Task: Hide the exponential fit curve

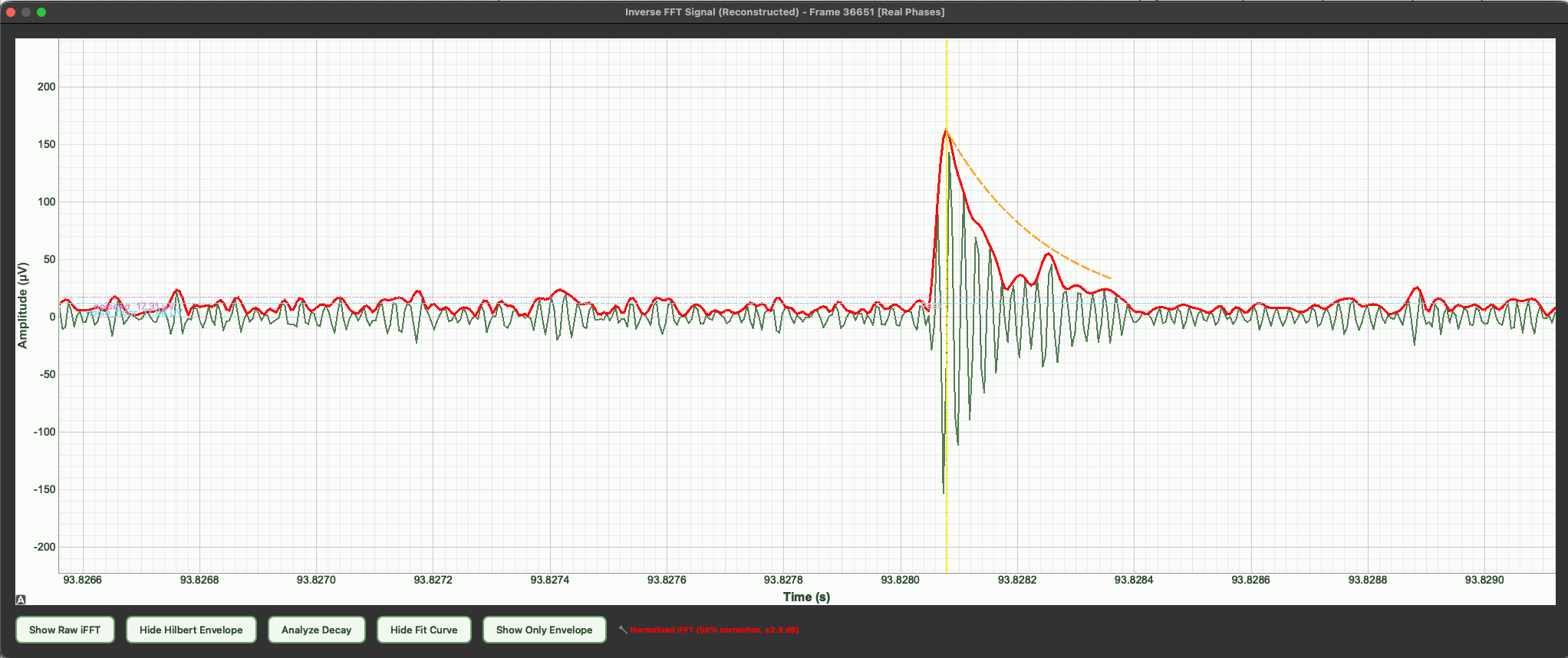Action: (x=423, y=630)
